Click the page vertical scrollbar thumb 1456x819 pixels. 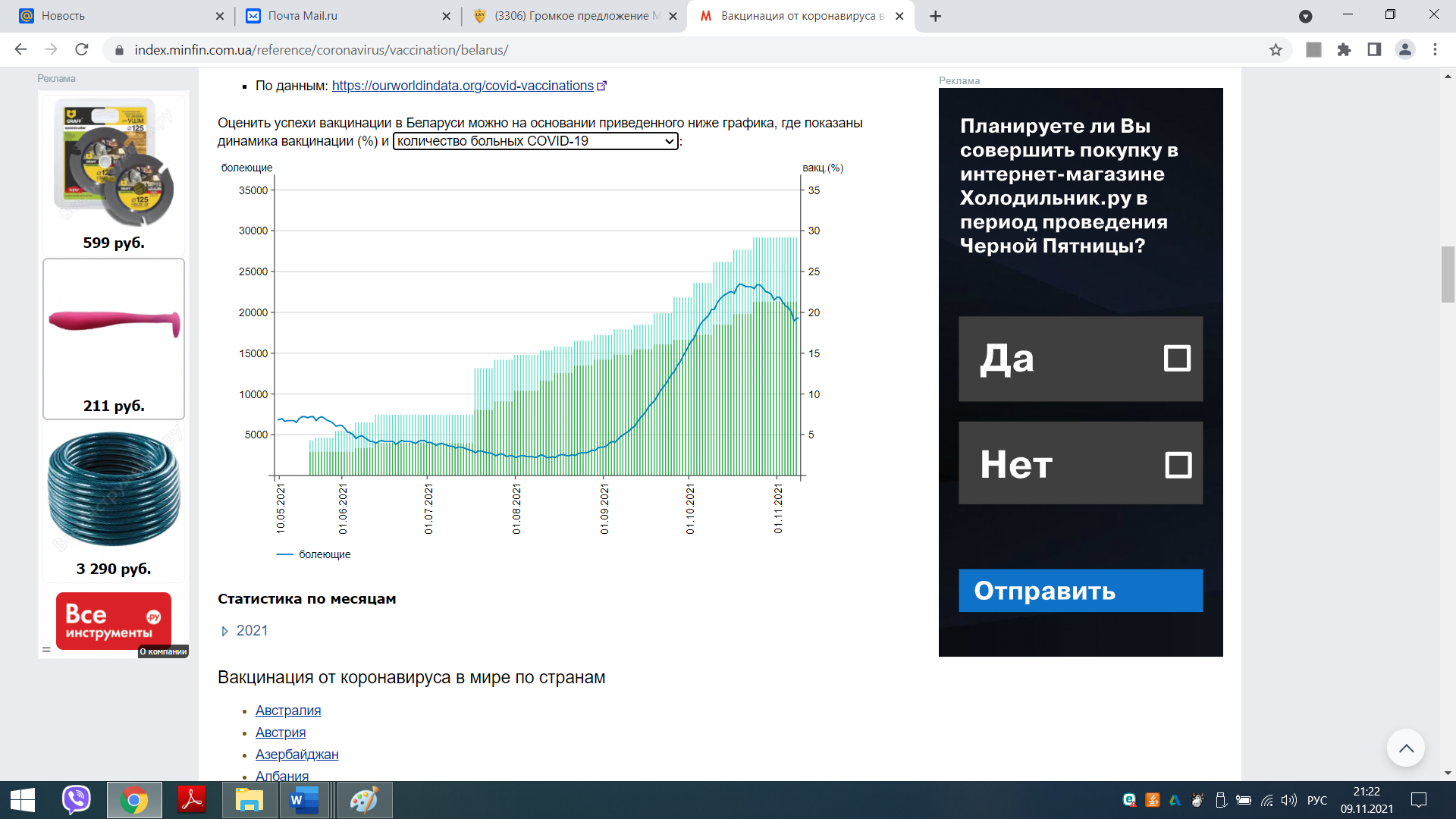pyautogui.click(x=1448, y=275)
